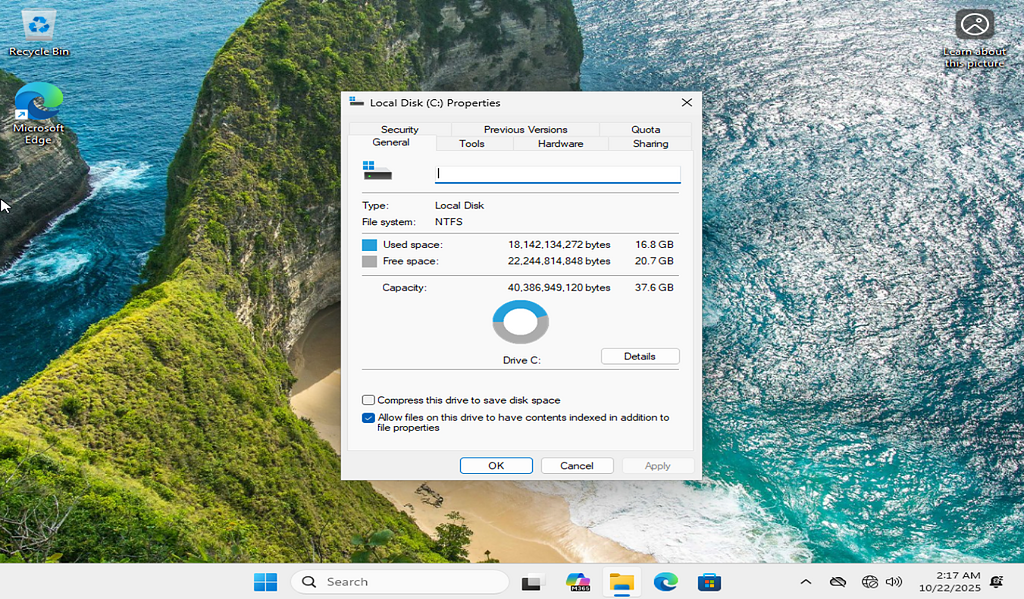
Task: Click the Microsoft Edge desktop shortcut
Action: coord(39,112)
